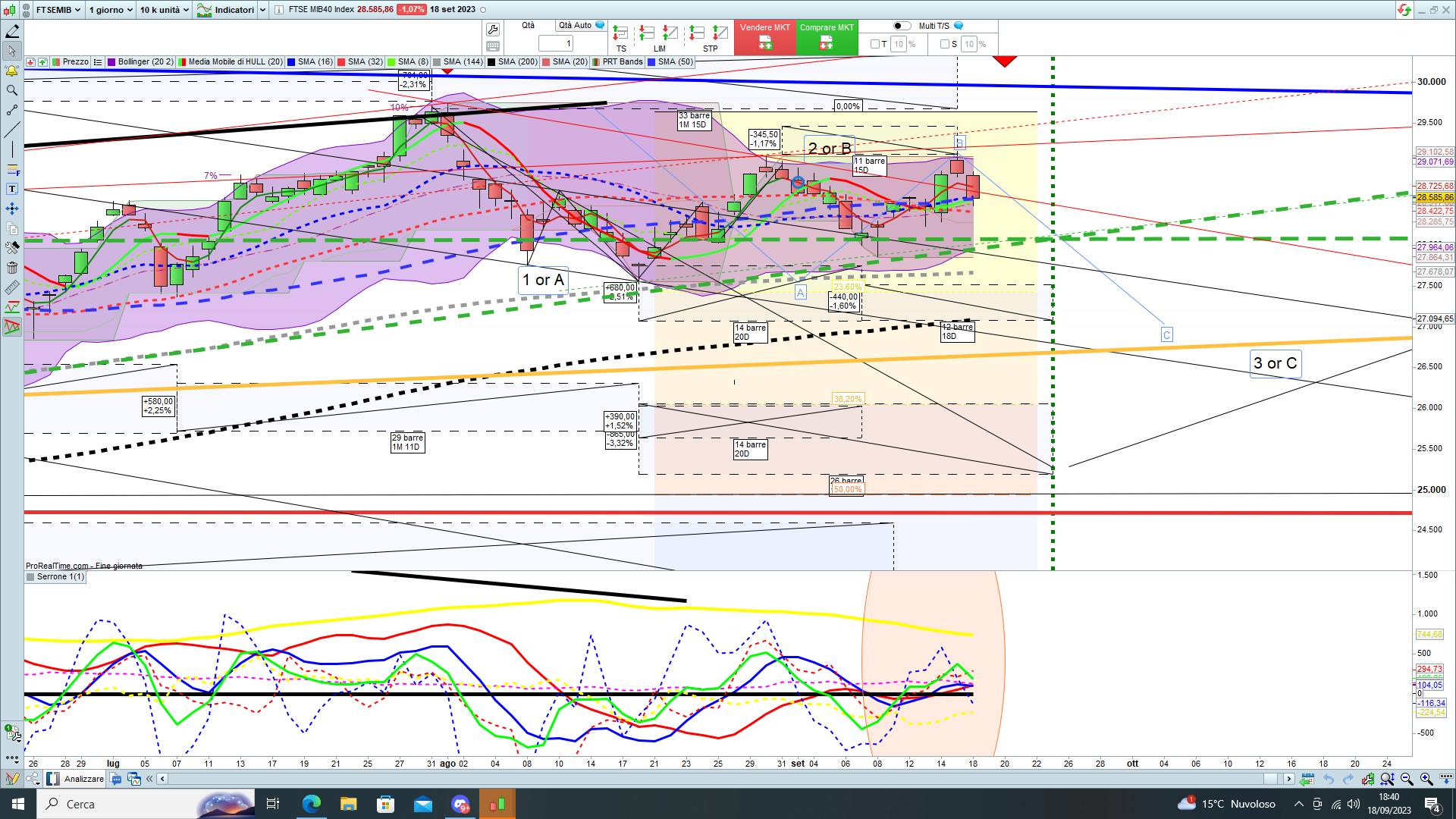Click the Qtà quantity input field
The width and height of the screenshot is (1456, 819).
[x=555, y=44]
